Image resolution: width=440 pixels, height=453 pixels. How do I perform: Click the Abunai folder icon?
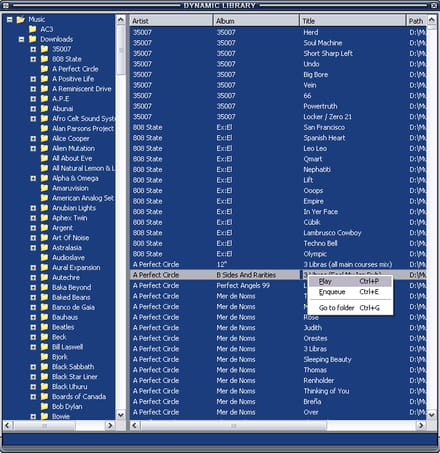[44, 109]
